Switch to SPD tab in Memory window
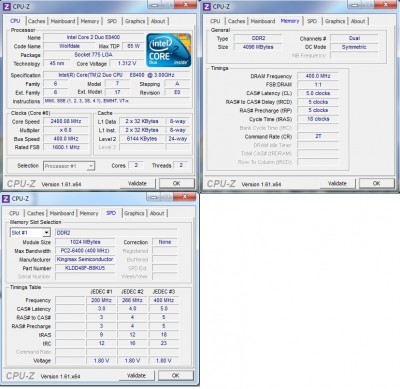Image resolution: width=400 pixels, height=389 pixels. 312,21
